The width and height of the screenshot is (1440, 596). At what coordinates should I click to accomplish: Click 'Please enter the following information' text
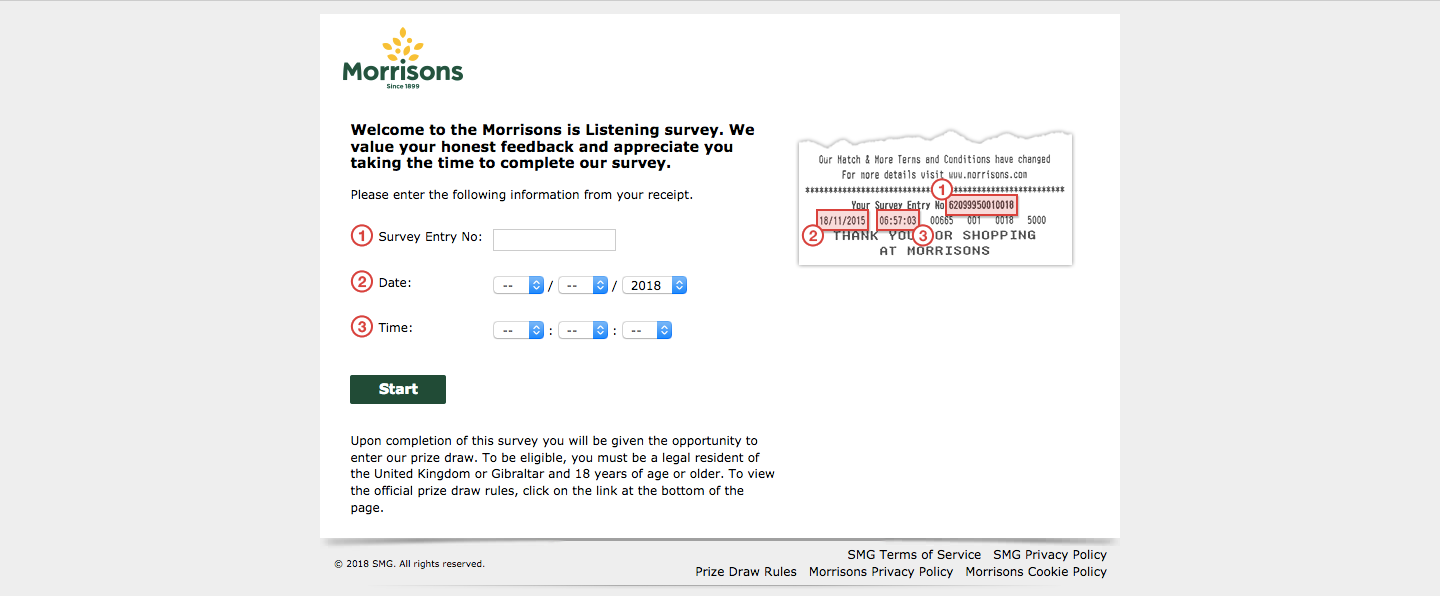point(521,195)
